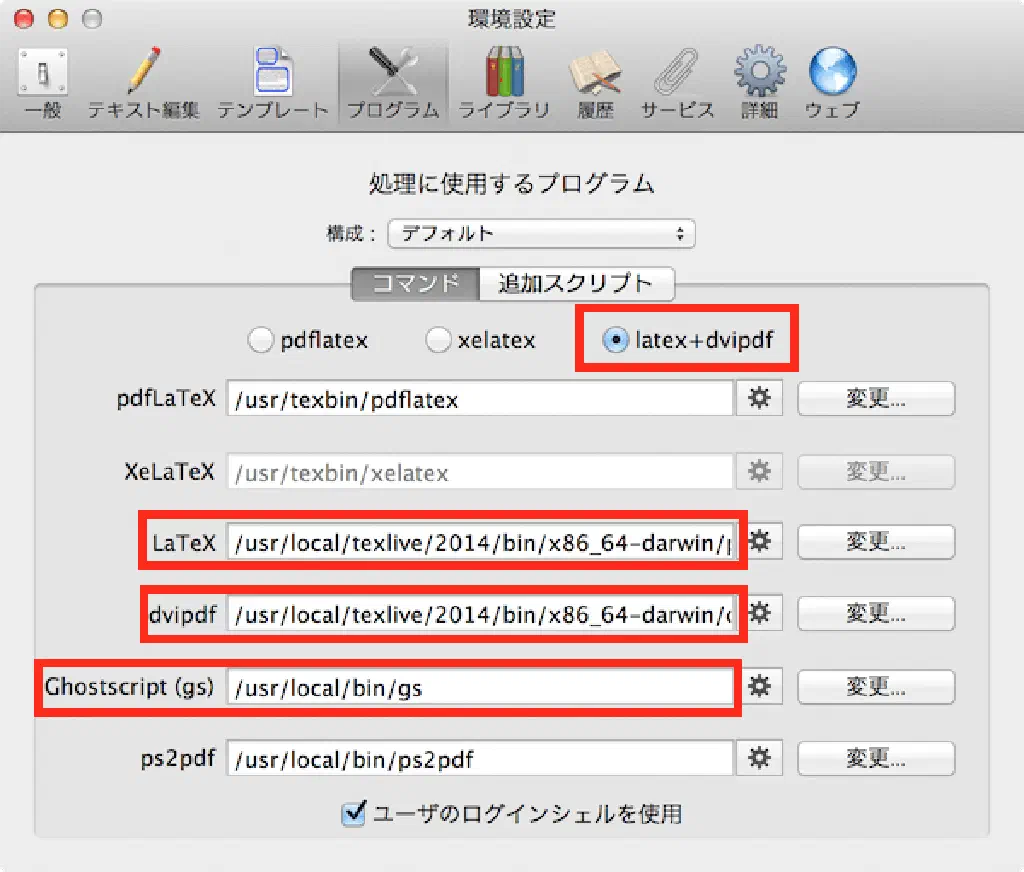The width and height of the screenshot is (1024, 872).
Task: Click 変更... button for ps2pdf path
Action: [875, 759]
